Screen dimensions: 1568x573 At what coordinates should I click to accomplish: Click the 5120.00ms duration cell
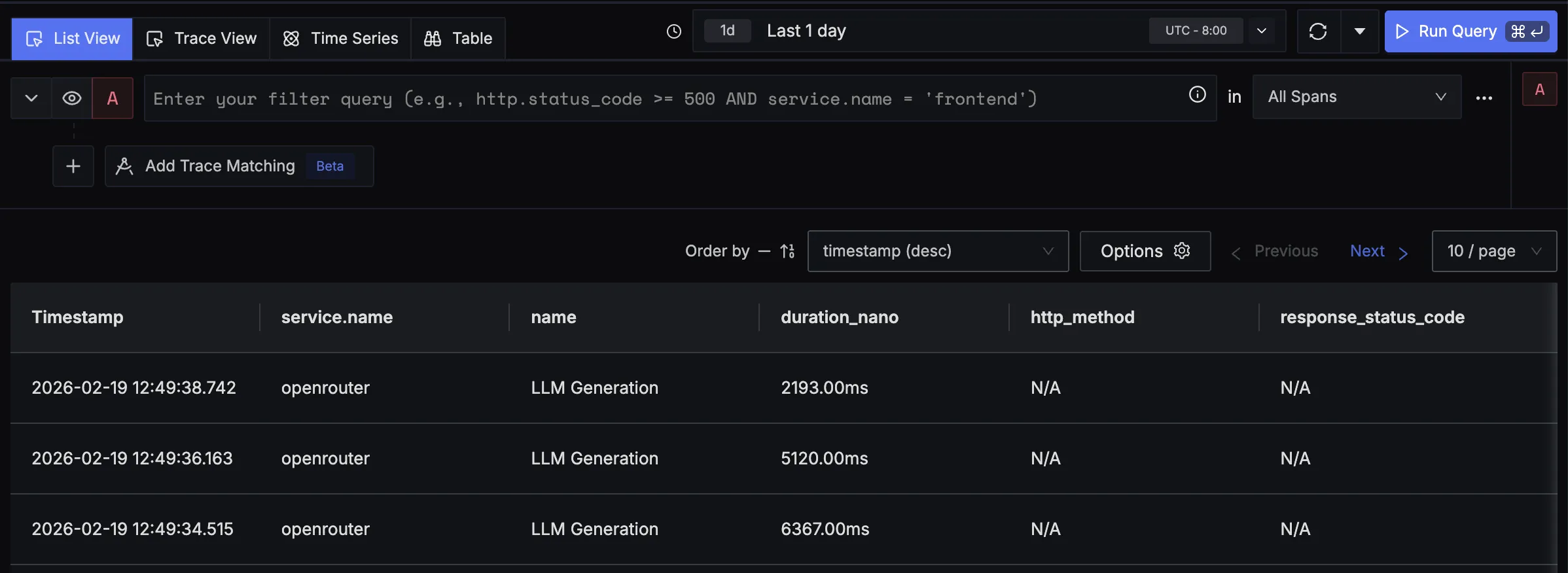pos(825,459)
